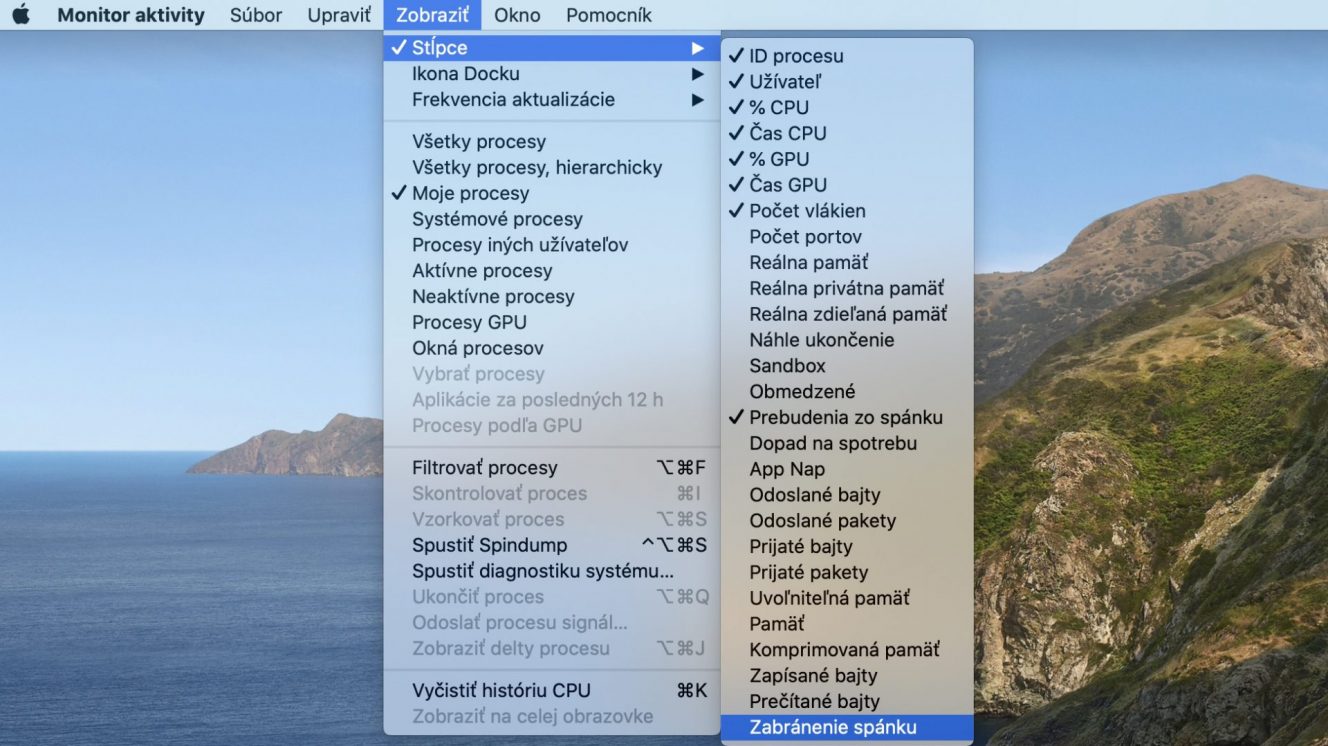Enable the Reálna privátna pamäť column
This screenshot has width=1328, height=746.
pyautogui.click(x=847, y=288)
